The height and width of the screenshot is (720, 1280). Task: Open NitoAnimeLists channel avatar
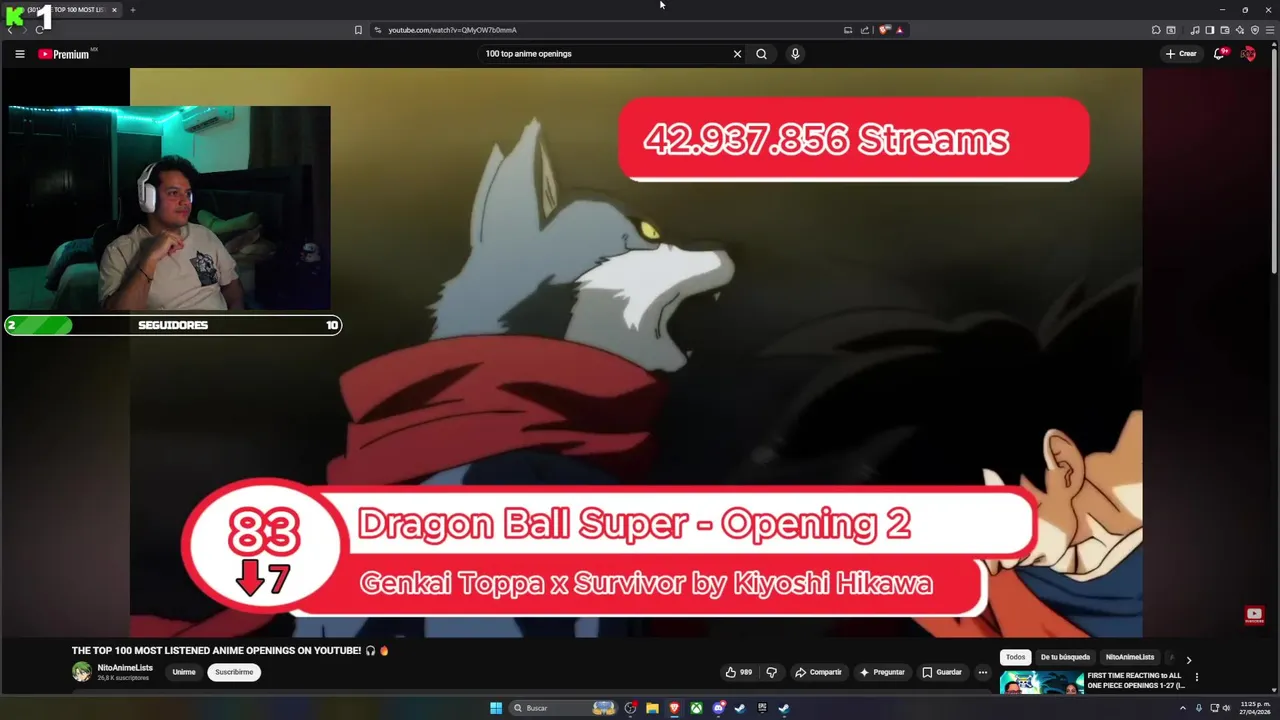(x=81, y=672)
